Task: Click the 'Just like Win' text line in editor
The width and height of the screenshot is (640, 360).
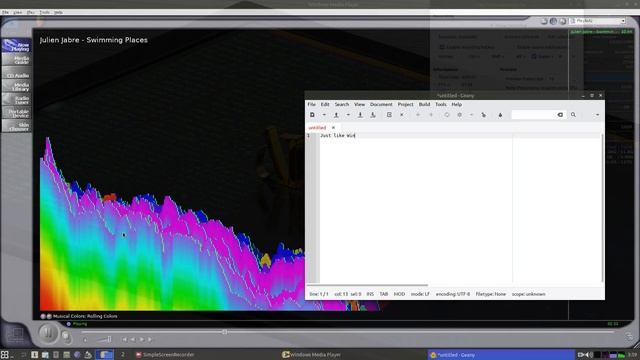Action: (x=338, y=136)
